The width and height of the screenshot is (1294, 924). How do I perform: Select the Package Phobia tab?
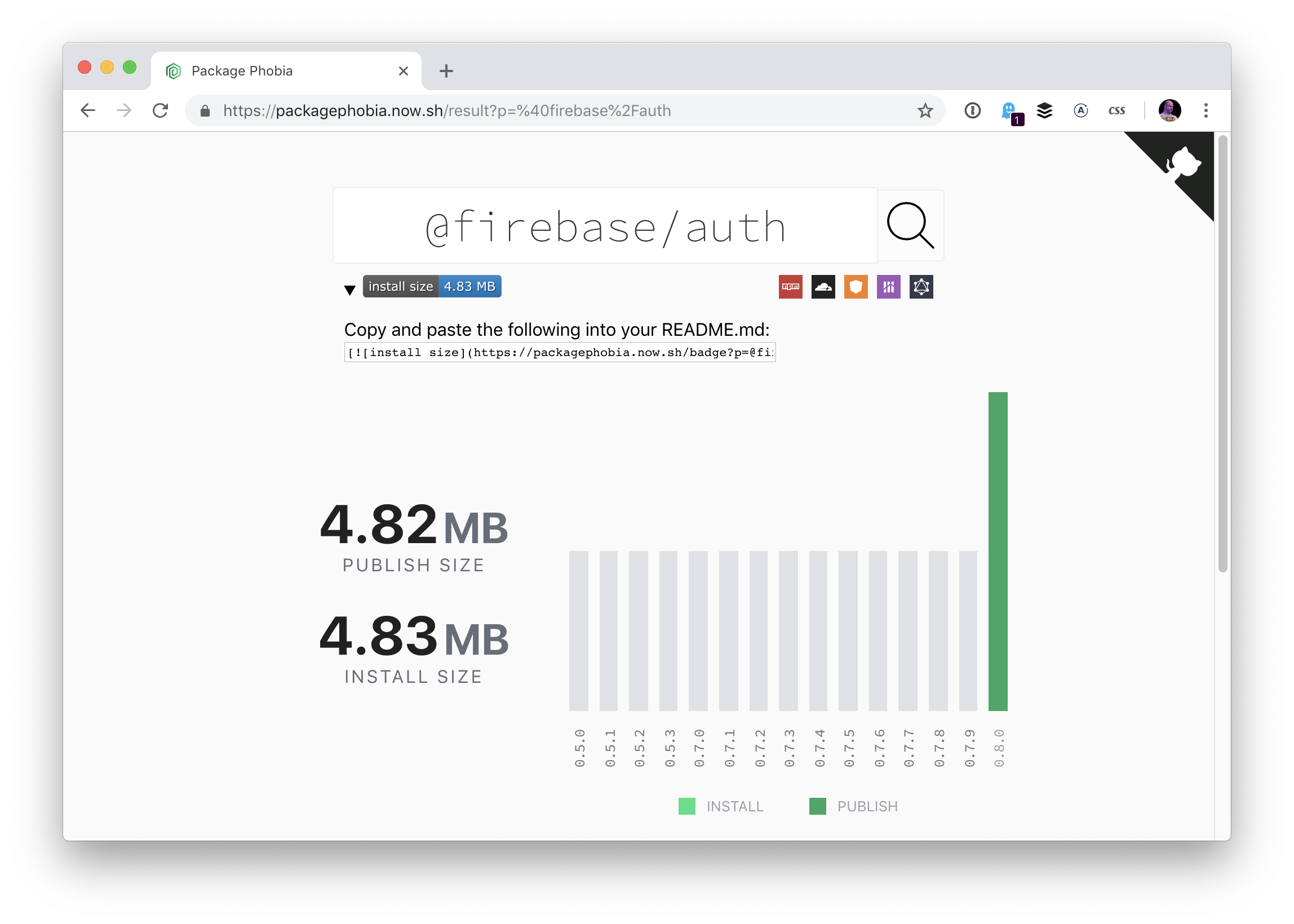coord(286,71)
